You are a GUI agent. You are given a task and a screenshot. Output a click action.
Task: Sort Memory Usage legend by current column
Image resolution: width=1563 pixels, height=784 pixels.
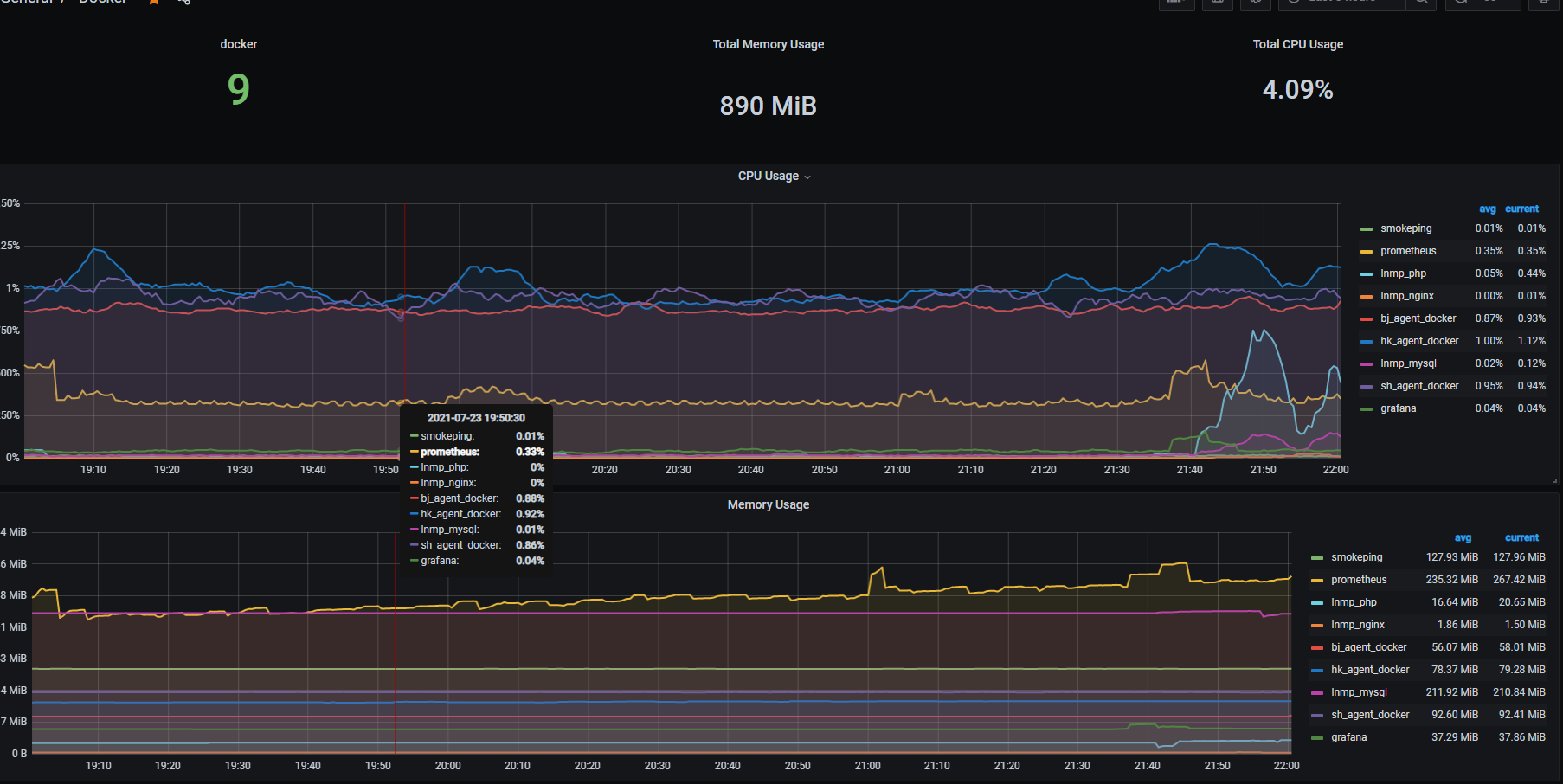pos(1521,537)
